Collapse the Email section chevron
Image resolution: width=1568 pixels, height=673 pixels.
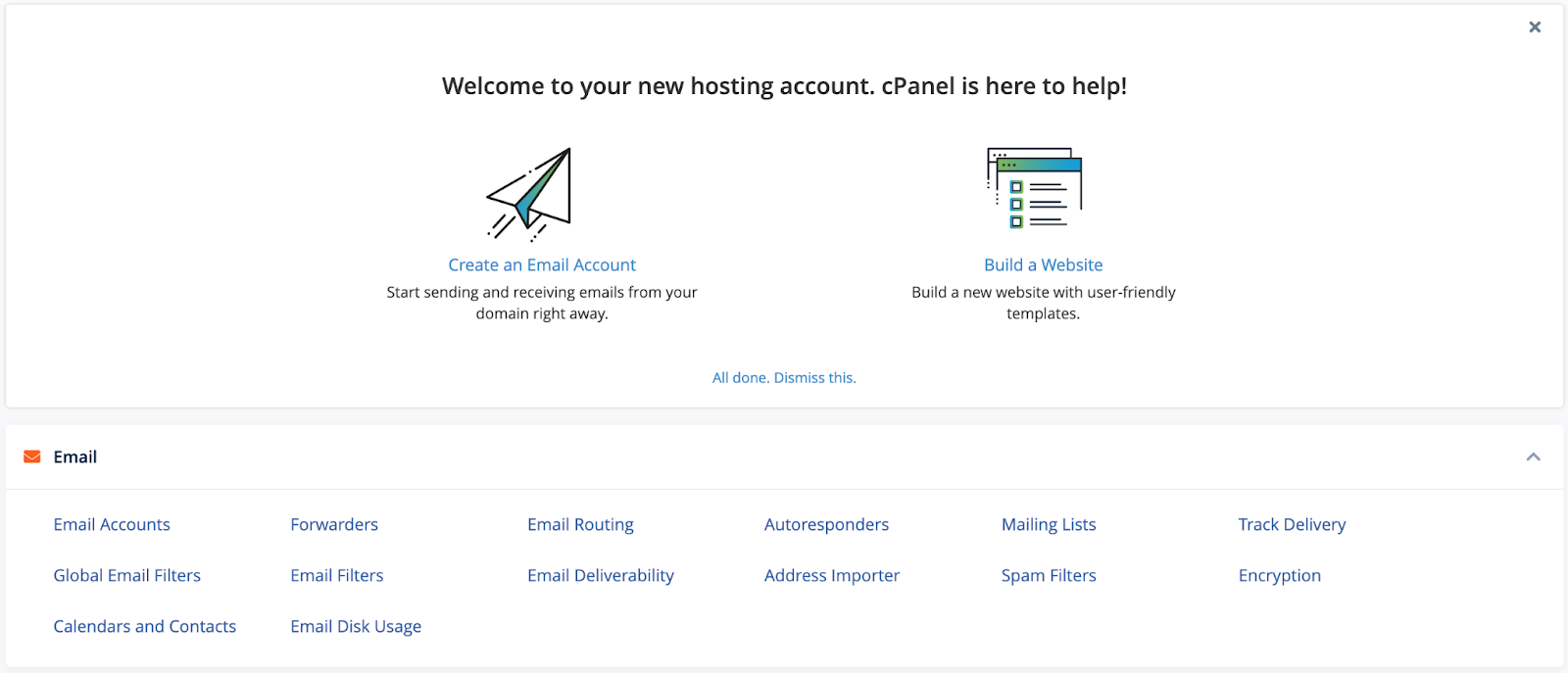pos(1534,457)
